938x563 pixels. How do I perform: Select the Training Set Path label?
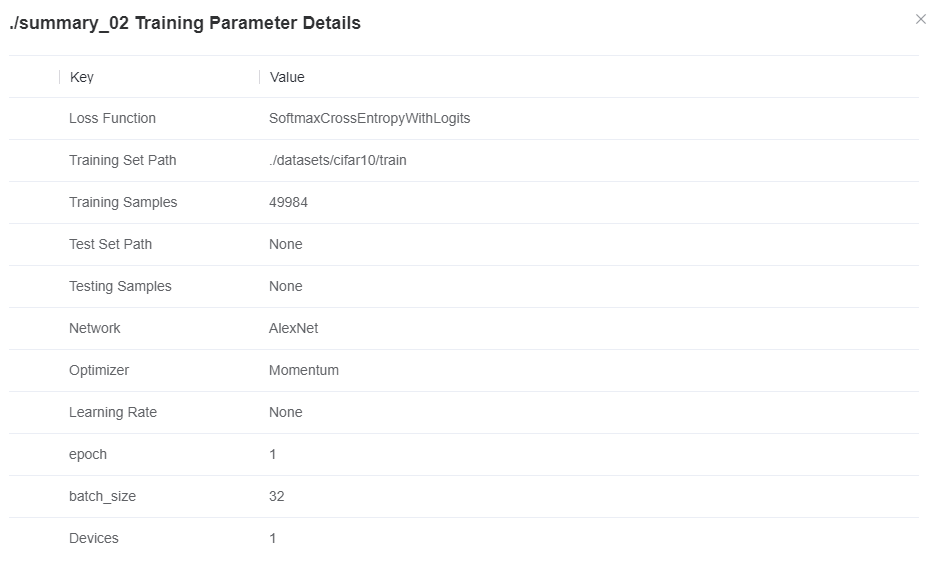122,160
